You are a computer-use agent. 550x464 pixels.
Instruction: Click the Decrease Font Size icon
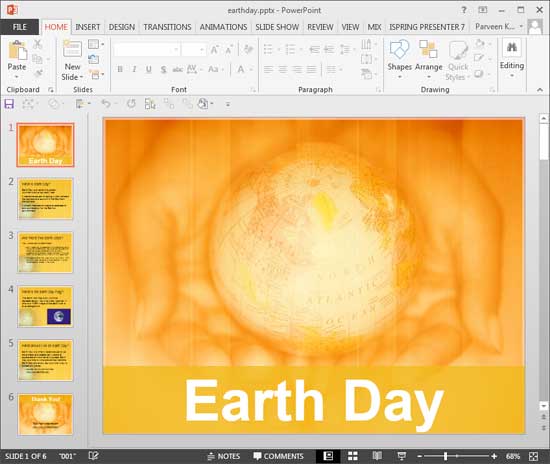229,50
